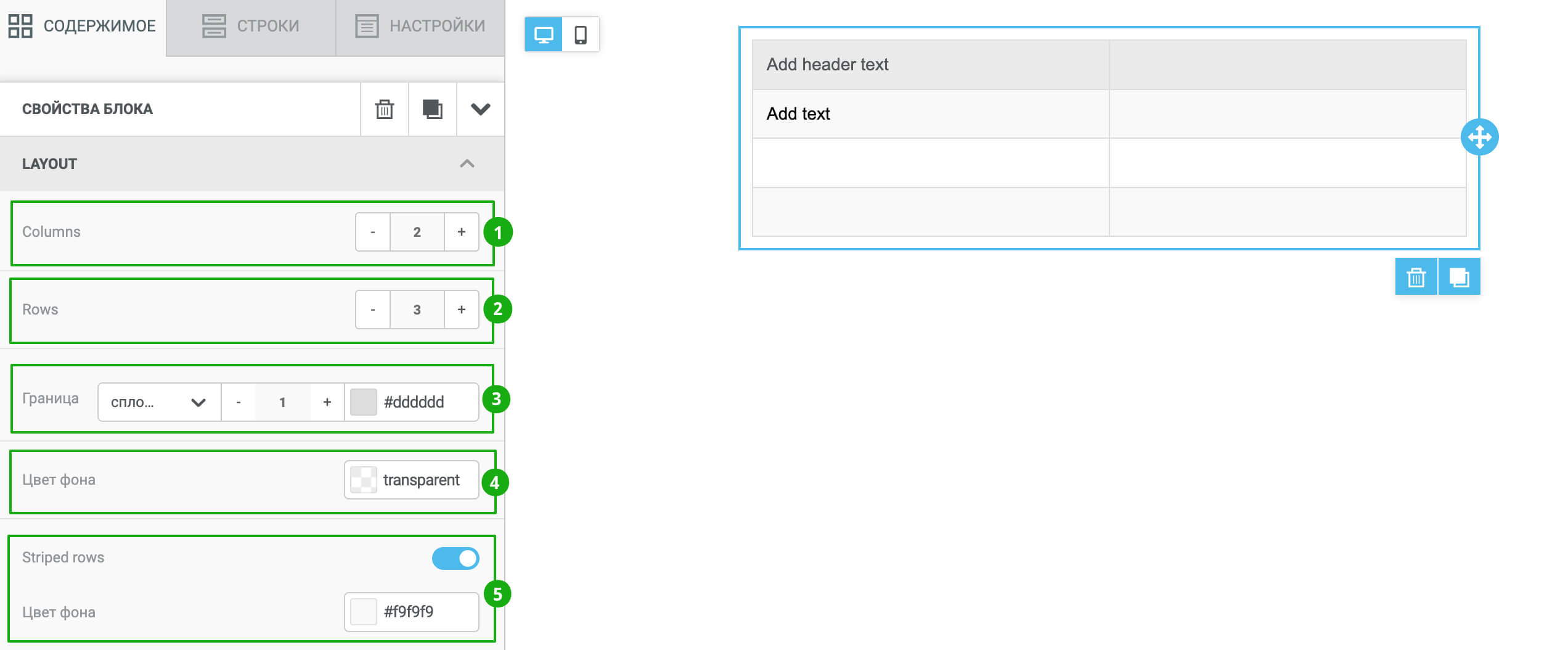Open the border style dropdown
The width and height of the screenshot is (1568, 650).
click(x=159, y=402)
